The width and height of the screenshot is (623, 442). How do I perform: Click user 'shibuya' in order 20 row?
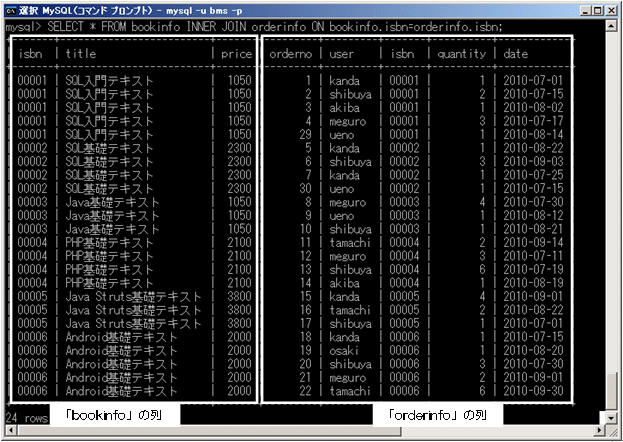[350, 364]
